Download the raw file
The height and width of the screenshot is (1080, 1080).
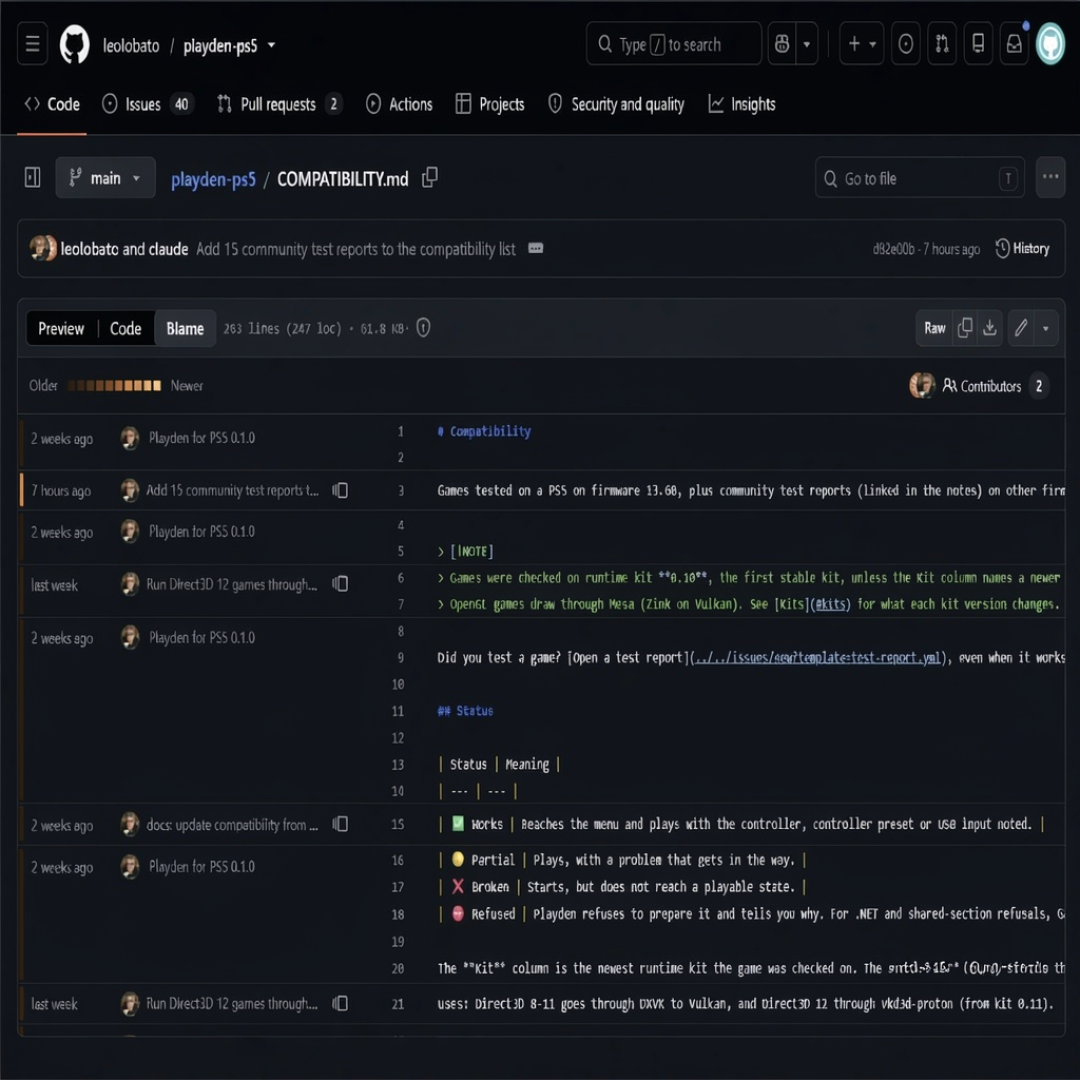tap(990, 328)
